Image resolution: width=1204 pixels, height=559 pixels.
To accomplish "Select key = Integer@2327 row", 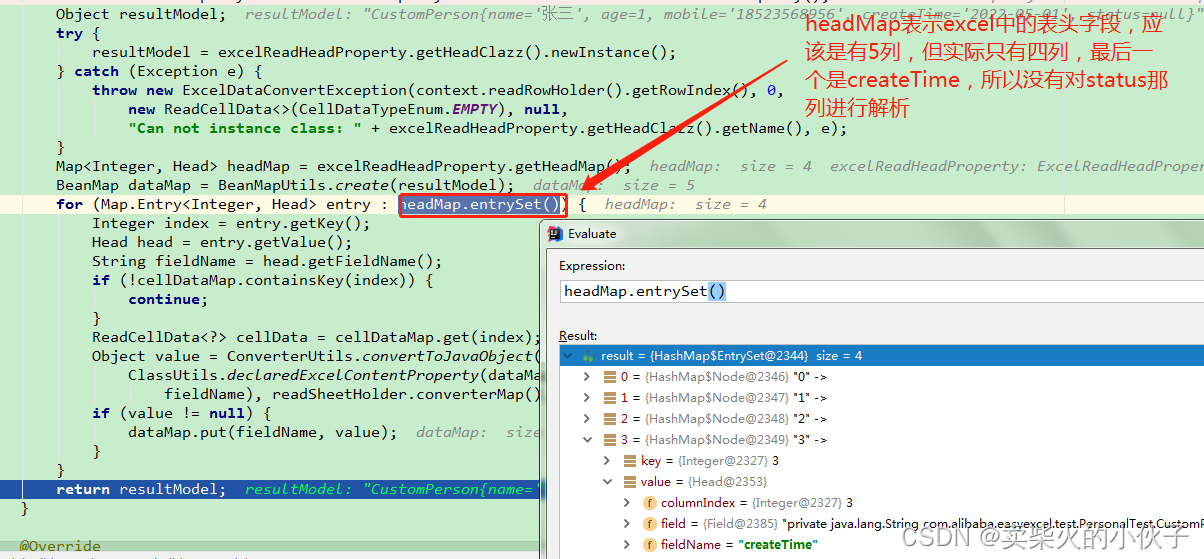I will (x=881, y=461).
